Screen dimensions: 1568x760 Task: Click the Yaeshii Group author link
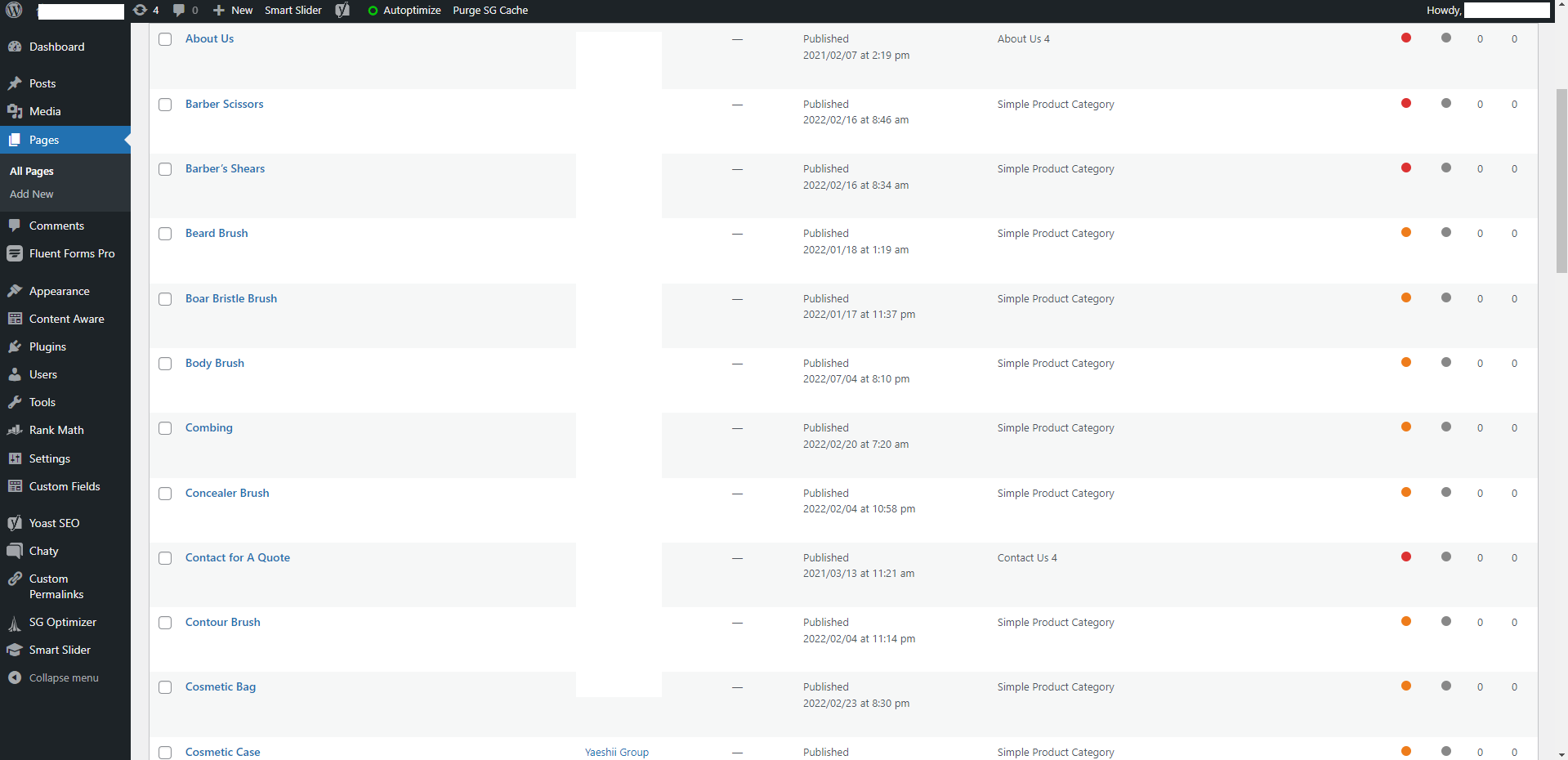(616, 752)
